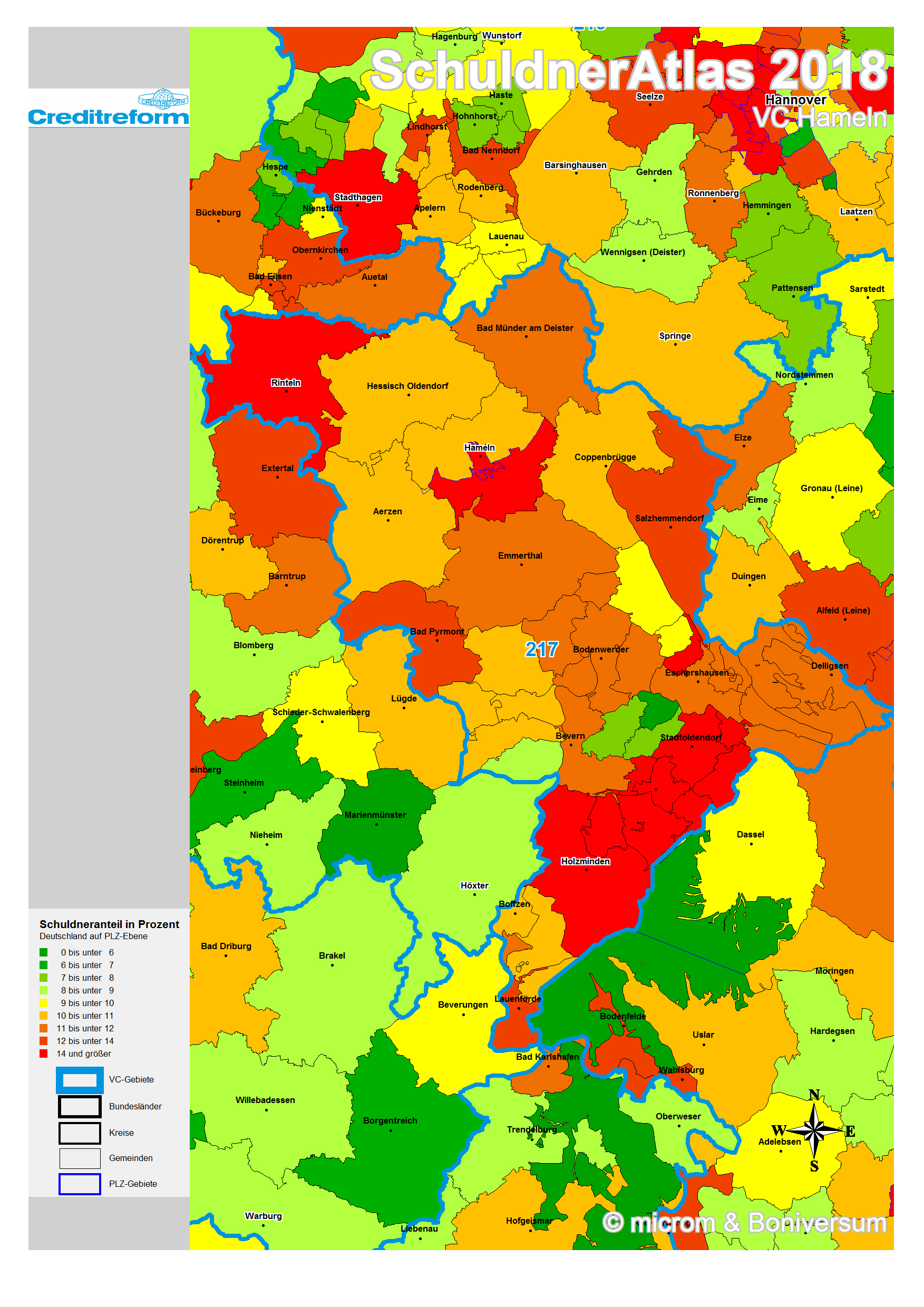Viewport: 924px width, 1307px height.
Task: Click the Obernkirchen label
Action: [x=320, y=250]
